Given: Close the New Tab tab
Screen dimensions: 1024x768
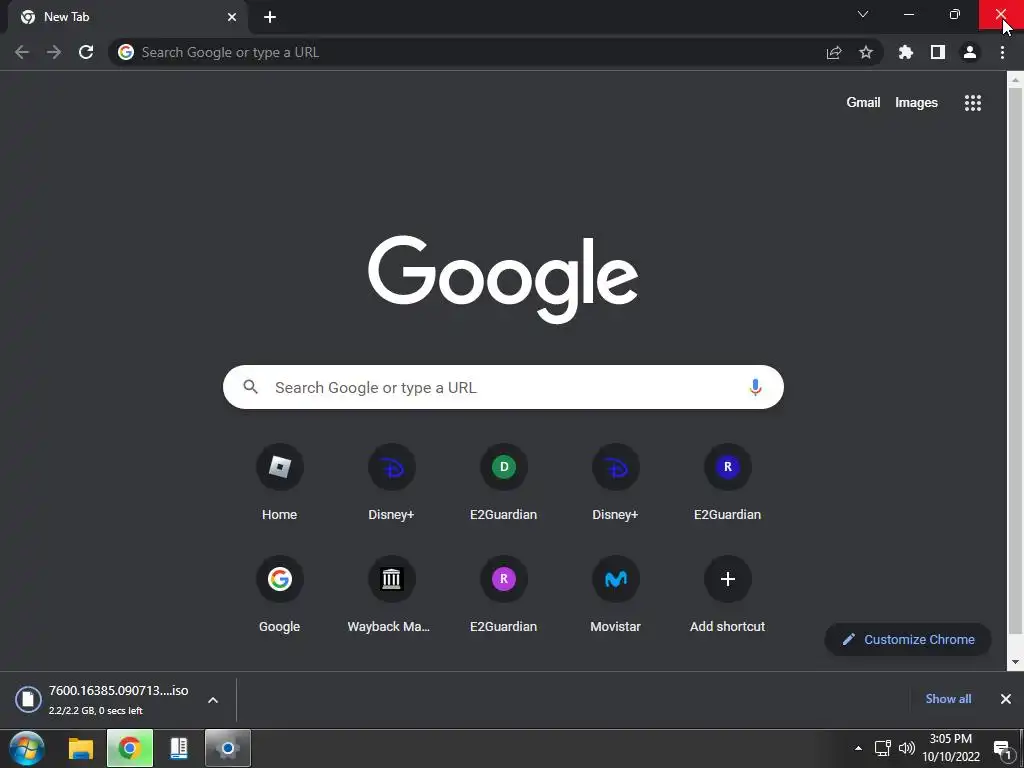Looking at the screenshot, I should pos(232,17).
